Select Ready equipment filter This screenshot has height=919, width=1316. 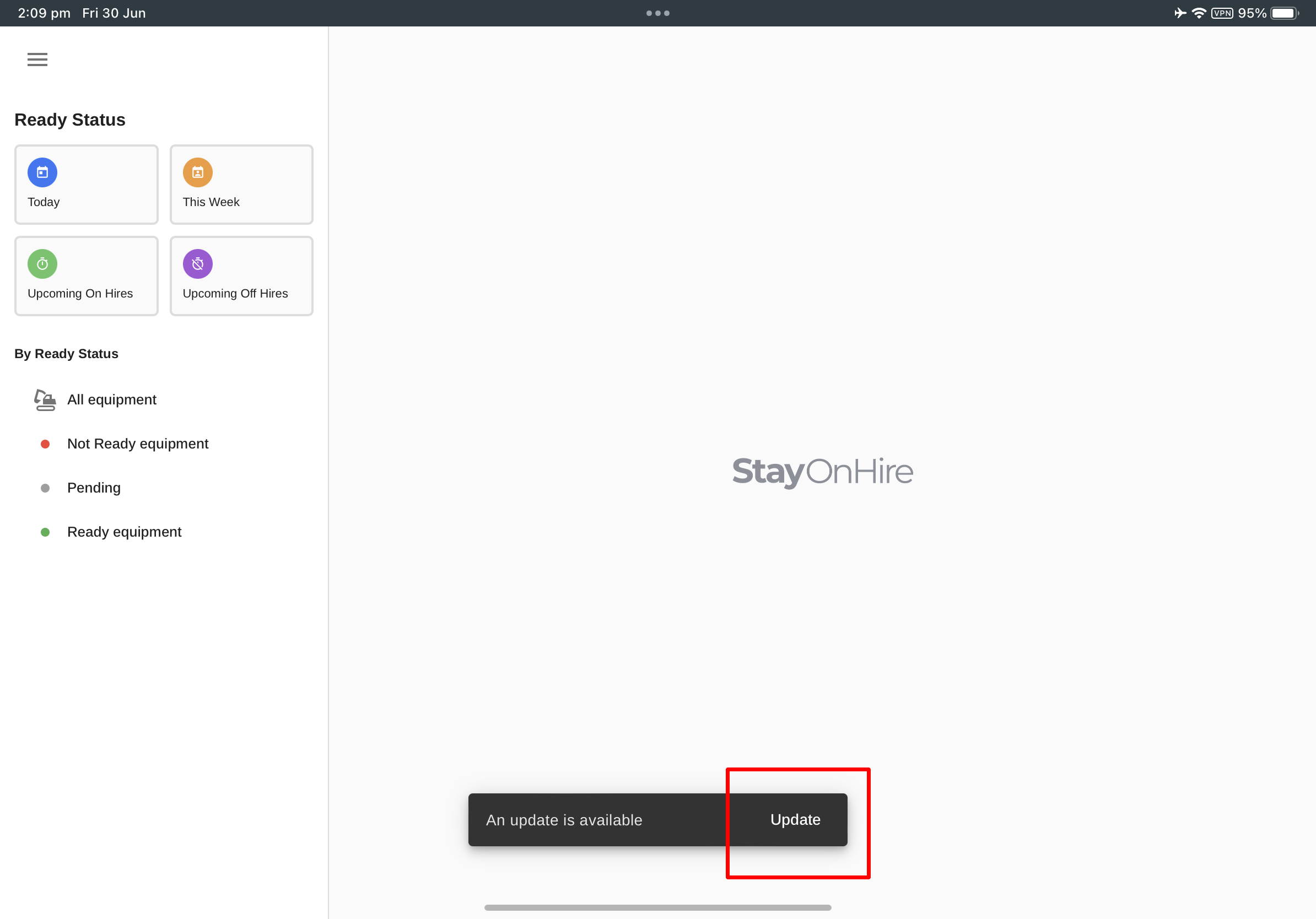coord(164,532)
